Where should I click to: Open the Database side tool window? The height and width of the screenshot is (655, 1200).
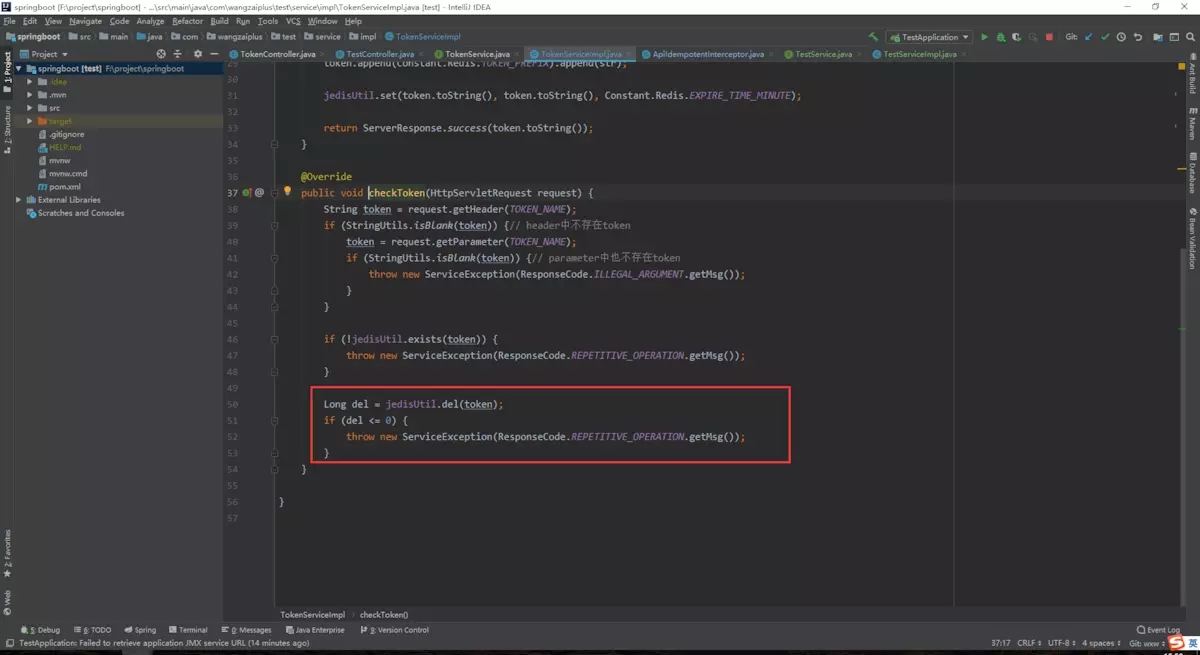click(x=1192, y=173)
